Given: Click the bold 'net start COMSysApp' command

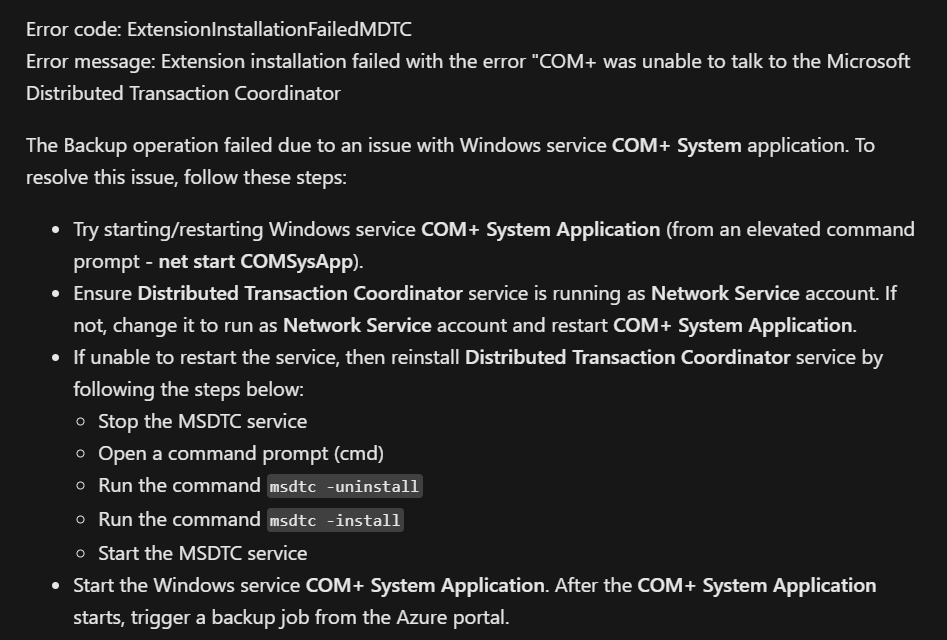Looking at the screenshot, I should coord(255,261).
